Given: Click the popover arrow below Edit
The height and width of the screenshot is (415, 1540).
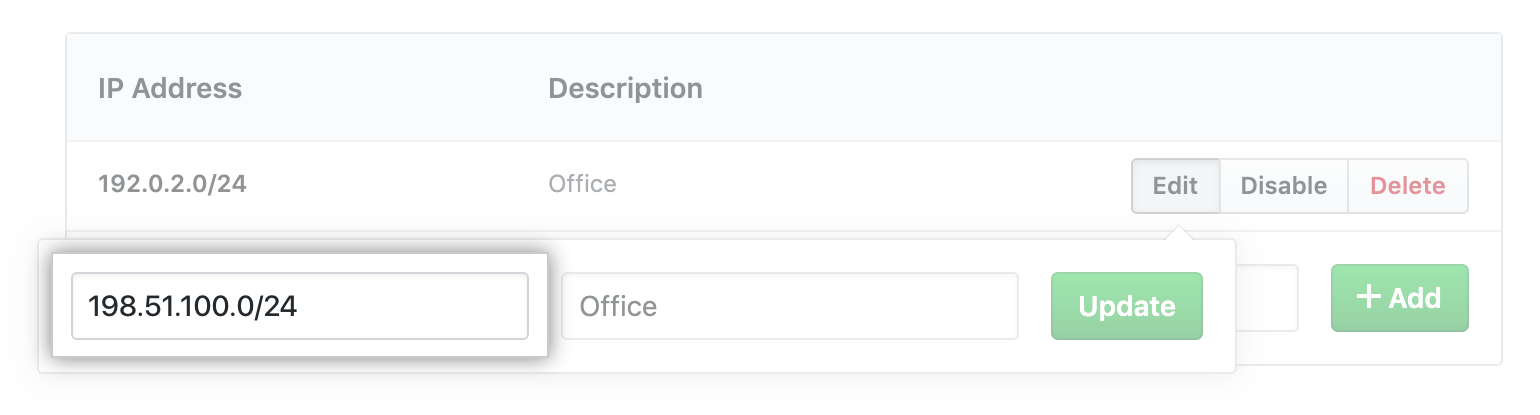Looking at the screenshot, I should 1178,233.
